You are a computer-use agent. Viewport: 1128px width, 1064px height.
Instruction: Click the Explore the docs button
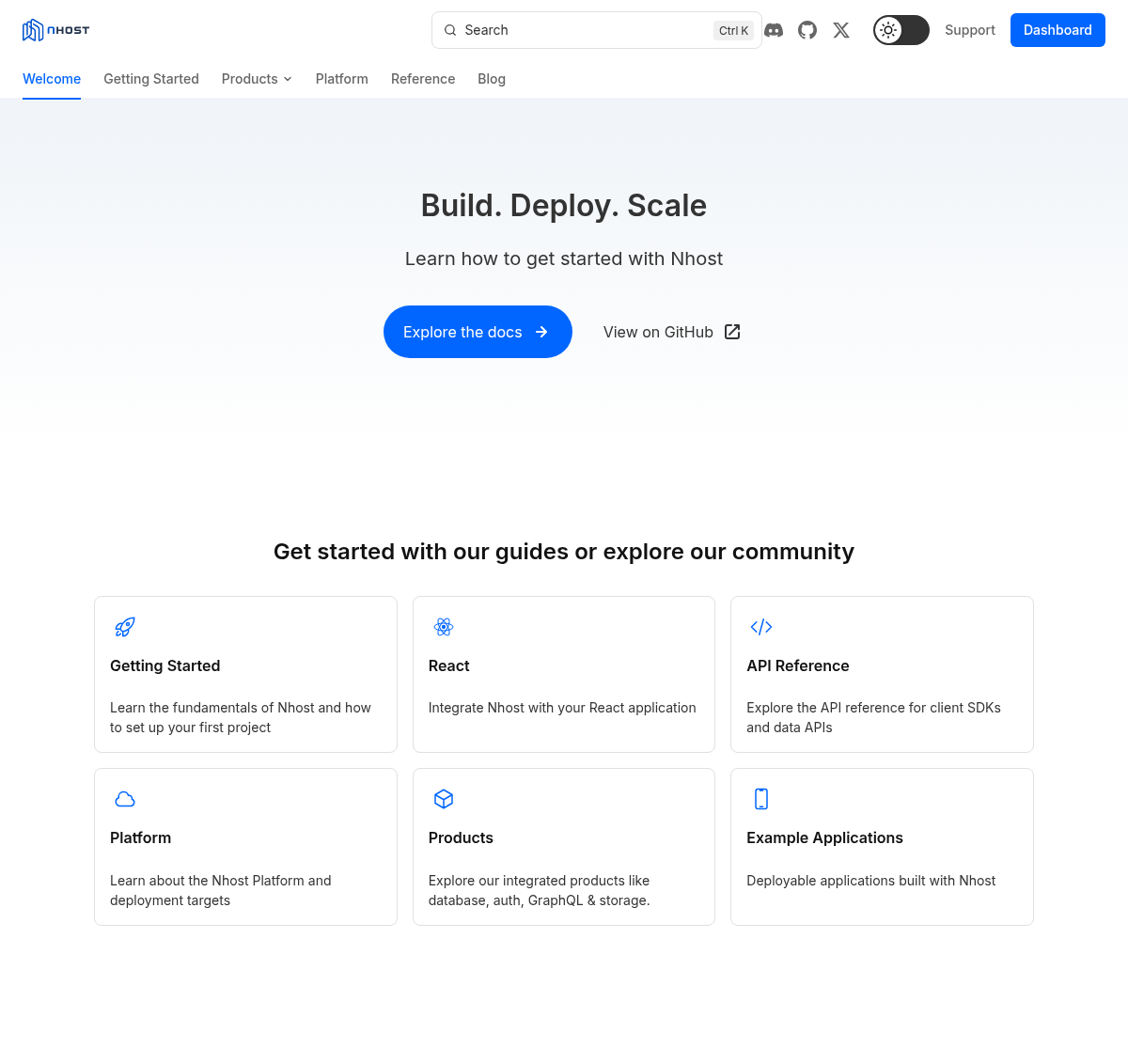coord(478,332)
